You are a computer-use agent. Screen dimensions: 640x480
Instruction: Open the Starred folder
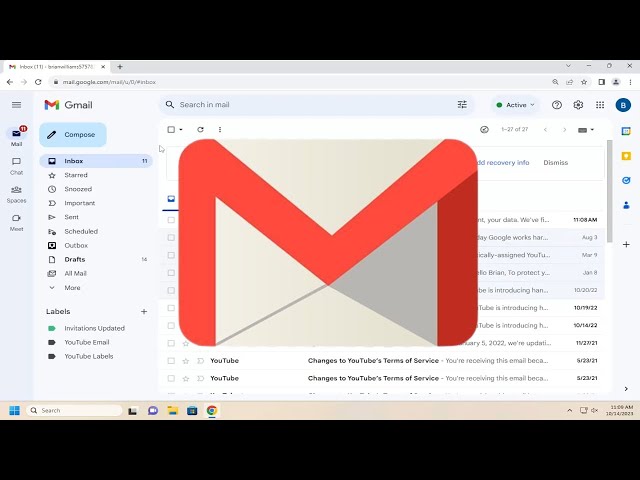tap(96, 175)
